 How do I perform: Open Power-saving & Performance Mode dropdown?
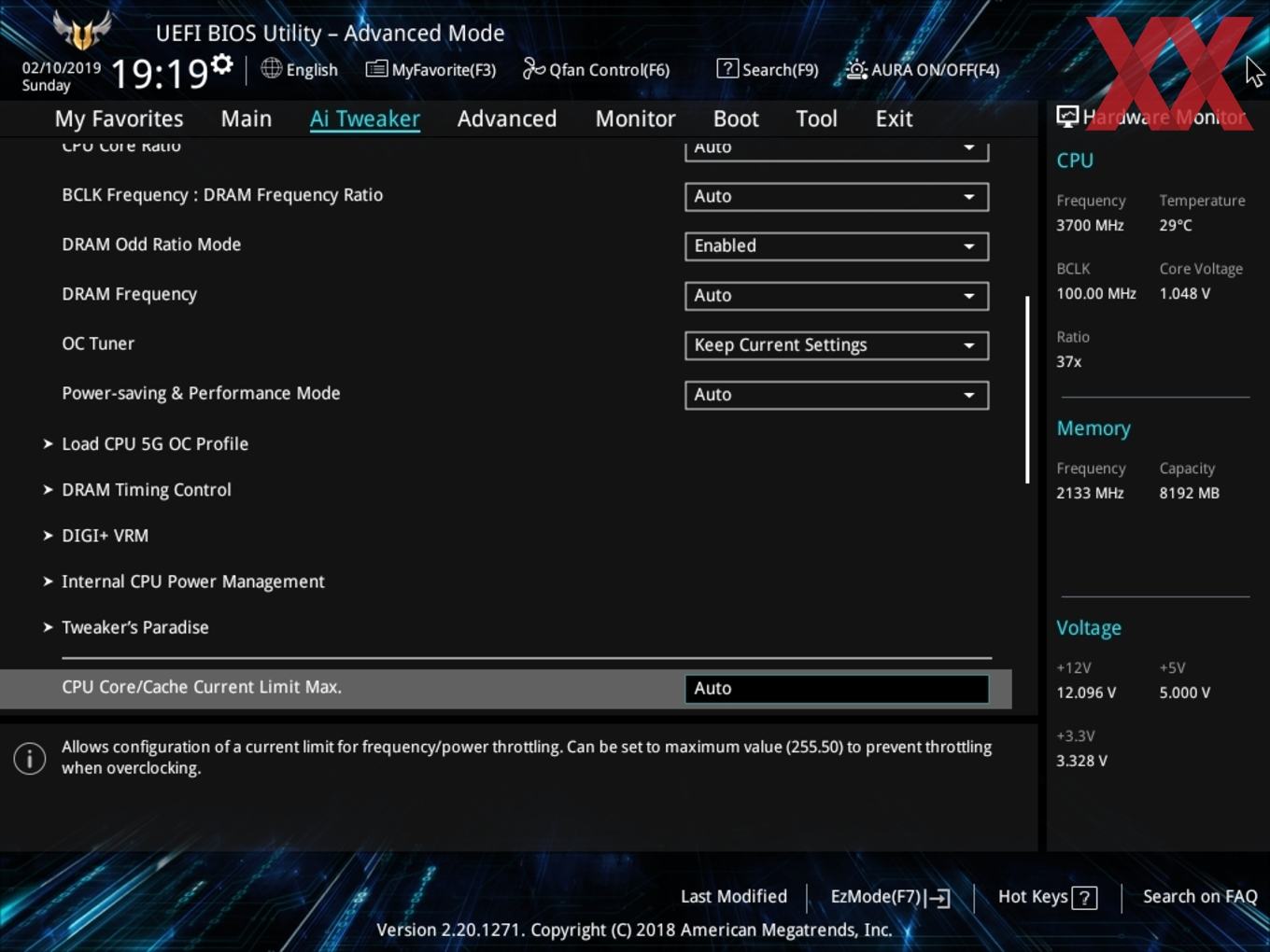[x=837, y=395]
